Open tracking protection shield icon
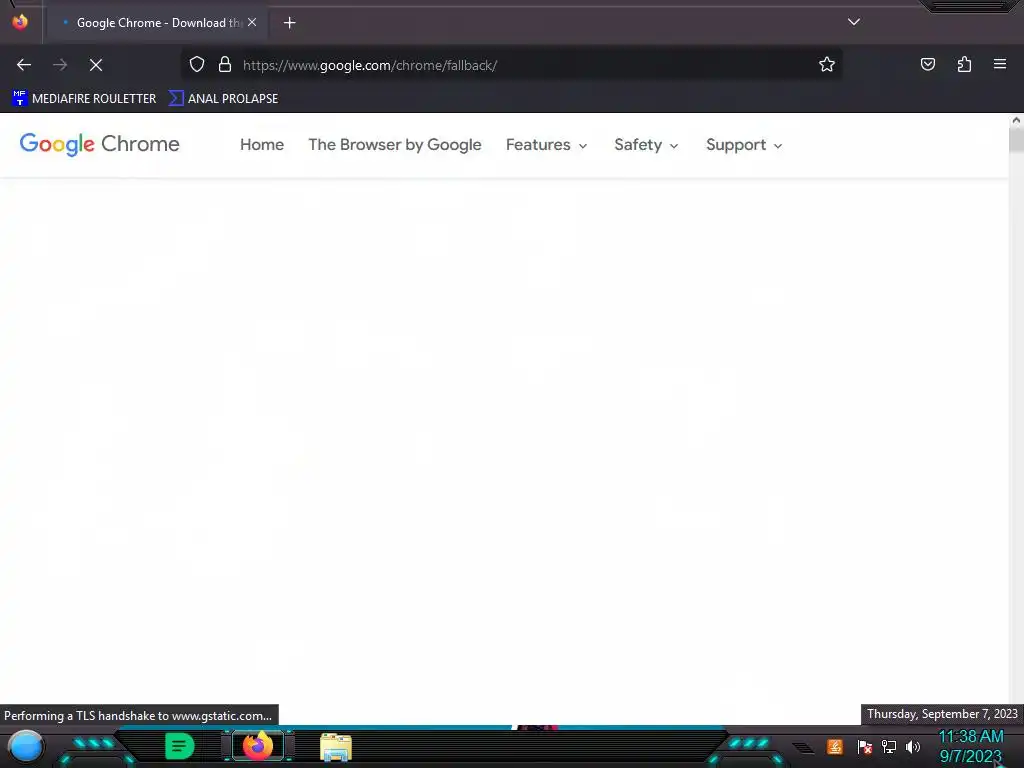Viewport: 1024px width, 768px height. pos(197,65)
